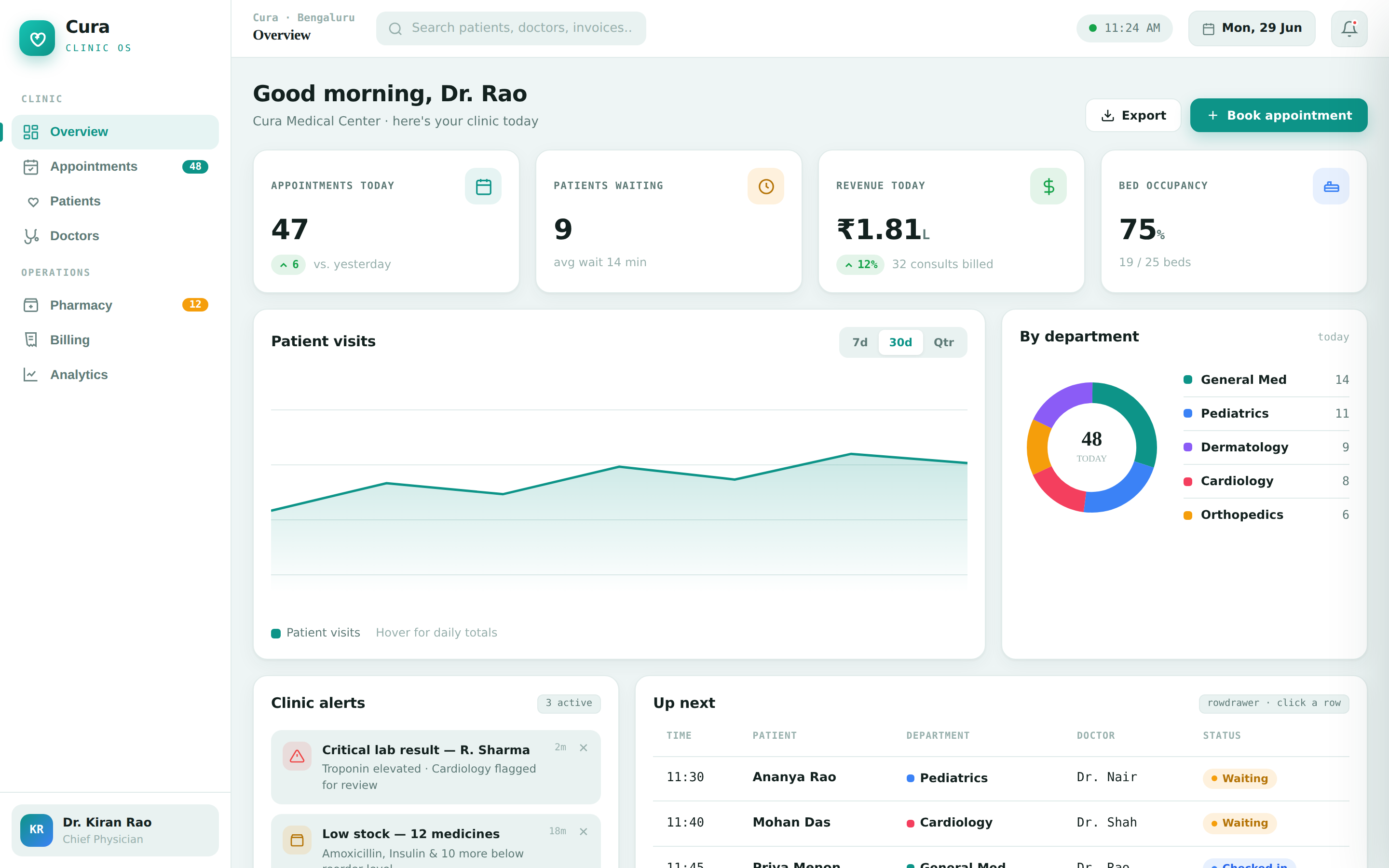Open the notifications bell
The height and width of the screenshot is (868, 1389).
pos(1349,28)
